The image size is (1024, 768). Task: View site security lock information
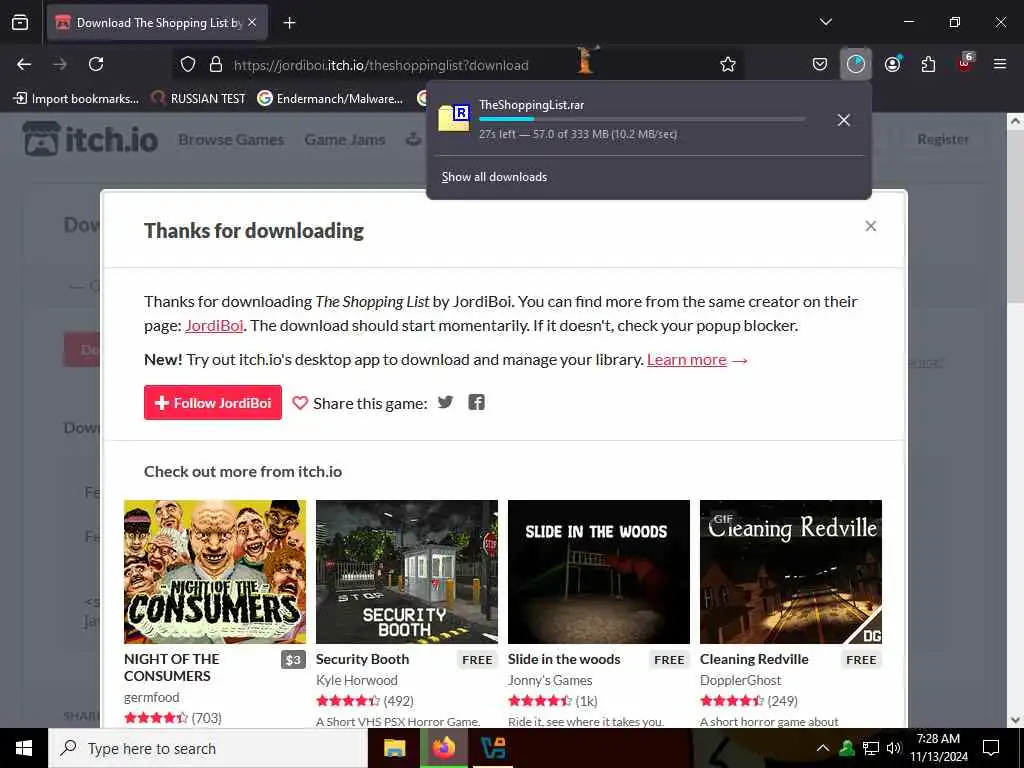click(216, 65)
